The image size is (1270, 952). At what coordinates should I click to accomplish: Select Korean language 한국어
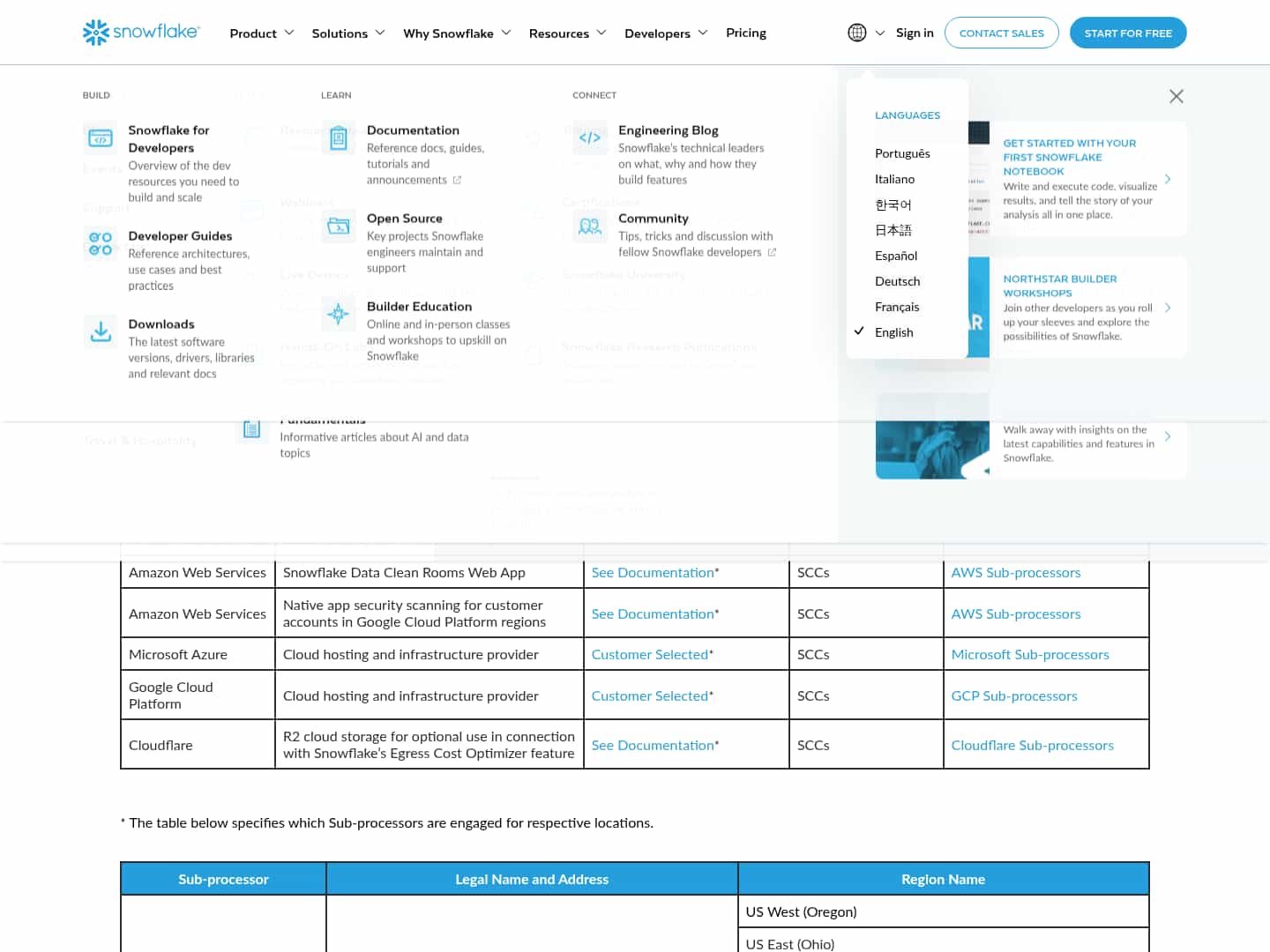coord(893,205)
